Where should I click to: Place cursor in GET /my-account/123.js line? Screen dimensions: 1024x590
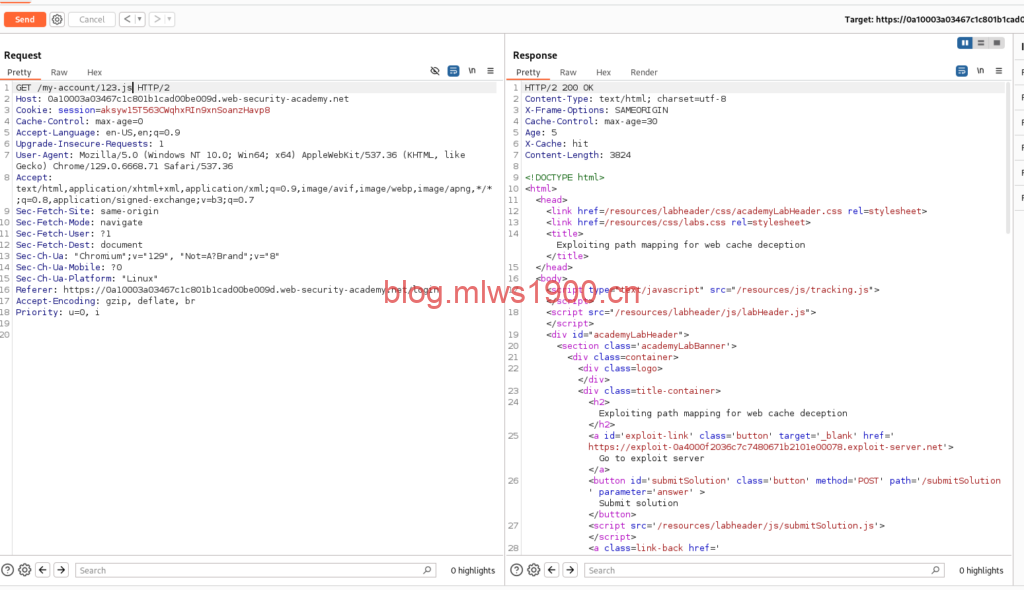pos(93,88)
